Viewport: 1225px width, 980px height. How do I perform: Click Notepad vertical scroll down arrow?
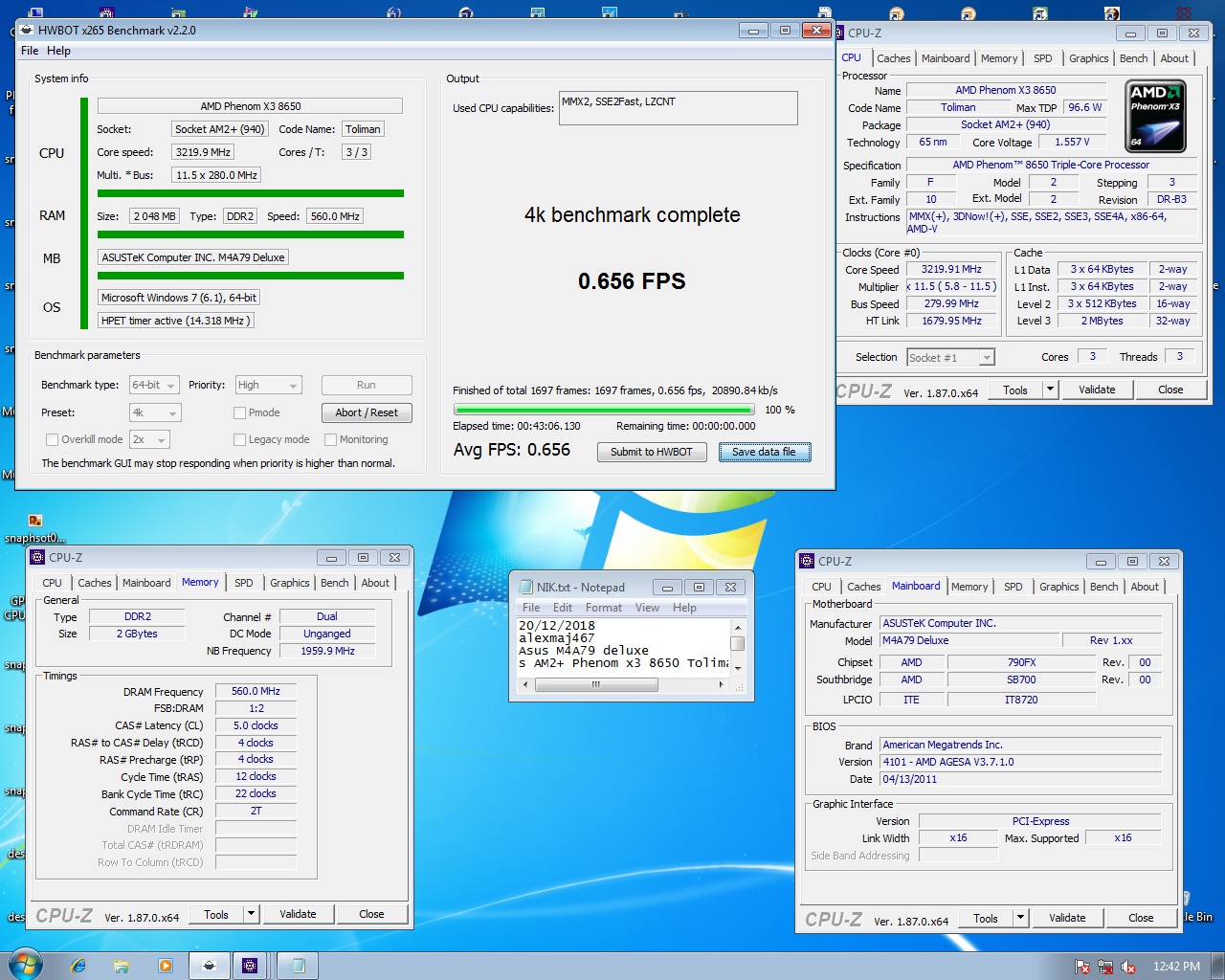pos(737,669)
